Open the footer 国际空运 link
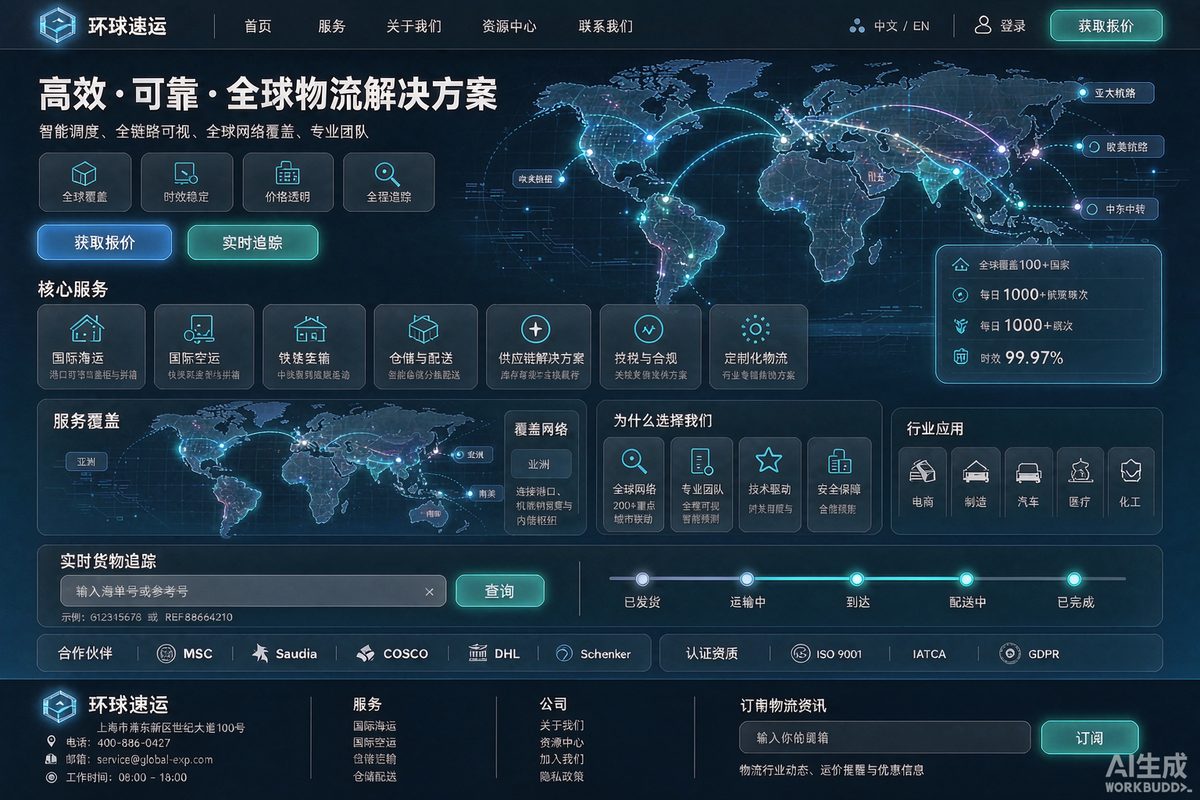Viewport: 1200px width, 800px height. coord(375,743)
